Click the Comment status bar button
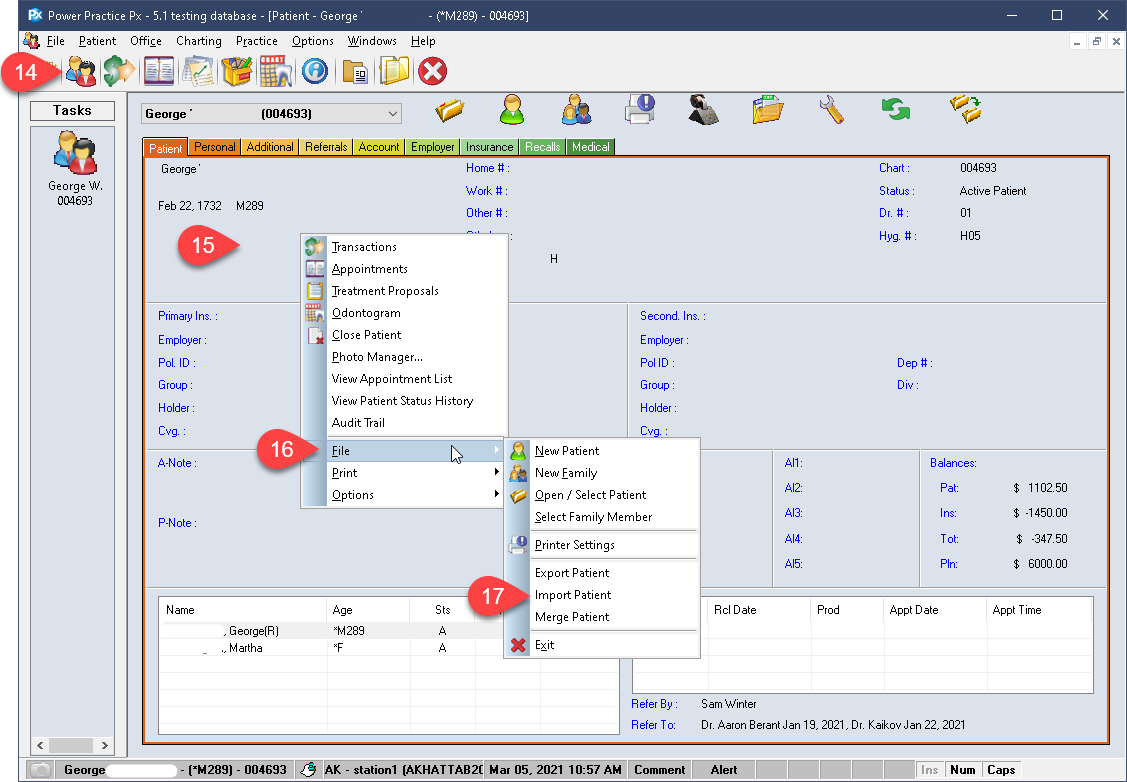1127x782 pixels. (659, 770)
